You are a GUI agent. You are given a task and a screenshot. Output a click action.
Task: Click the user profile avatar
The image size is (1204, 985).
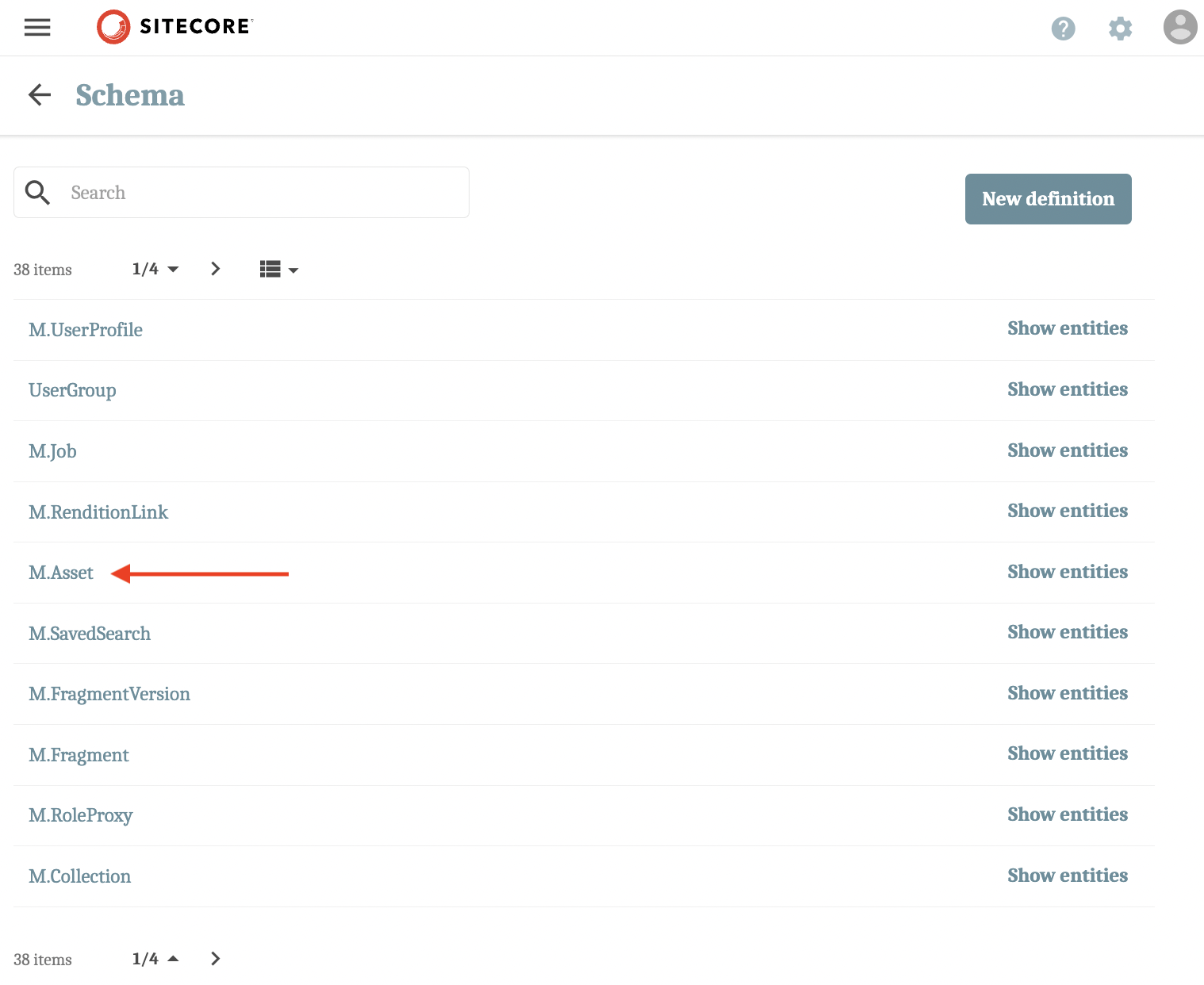click(1179, 26)
